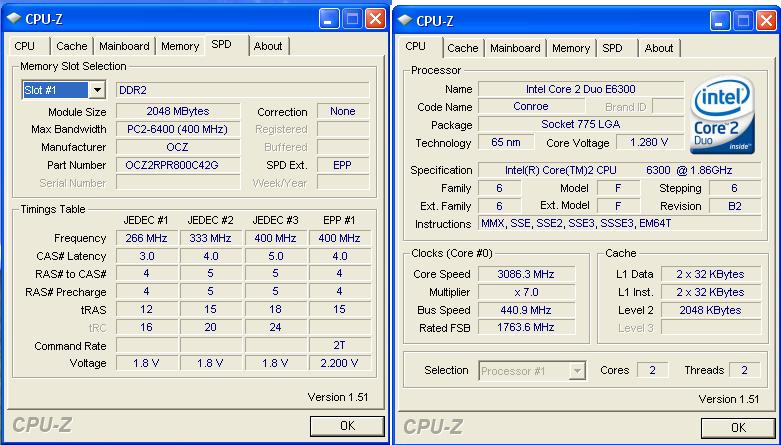Click the technology value 65 nm

[506, 142]
